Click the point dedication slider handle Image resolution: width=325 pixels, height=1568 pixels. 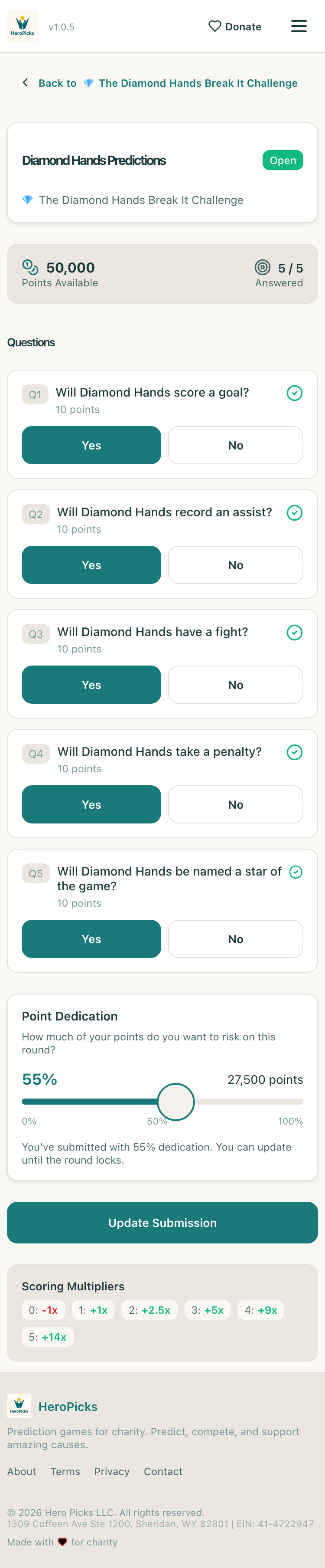175,1102
